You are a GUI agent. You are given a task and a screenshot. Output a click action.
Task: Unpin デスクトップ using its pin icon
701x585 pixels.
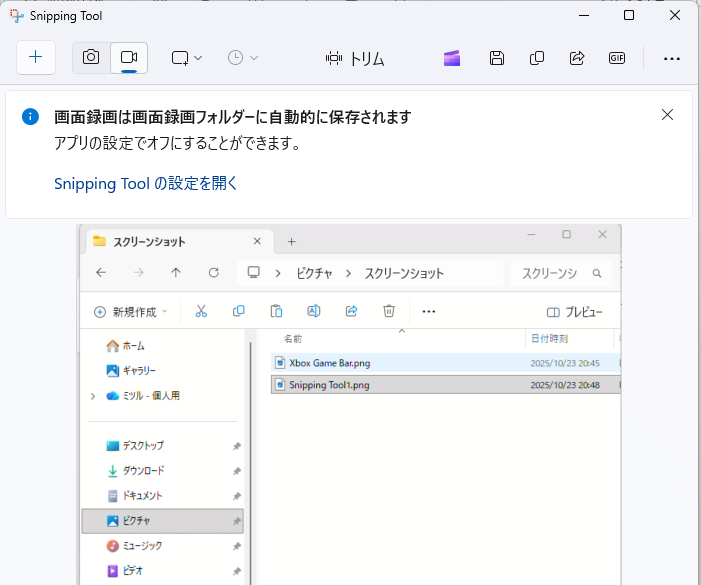point(236,446)
